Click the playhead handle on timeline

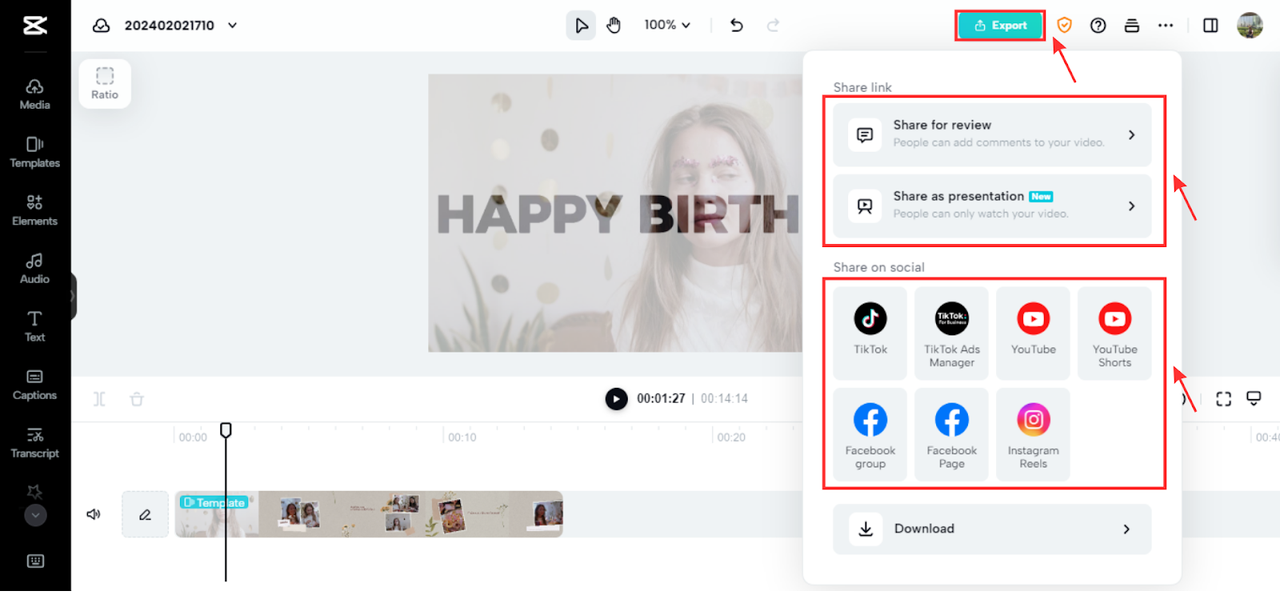pos(226,429)
